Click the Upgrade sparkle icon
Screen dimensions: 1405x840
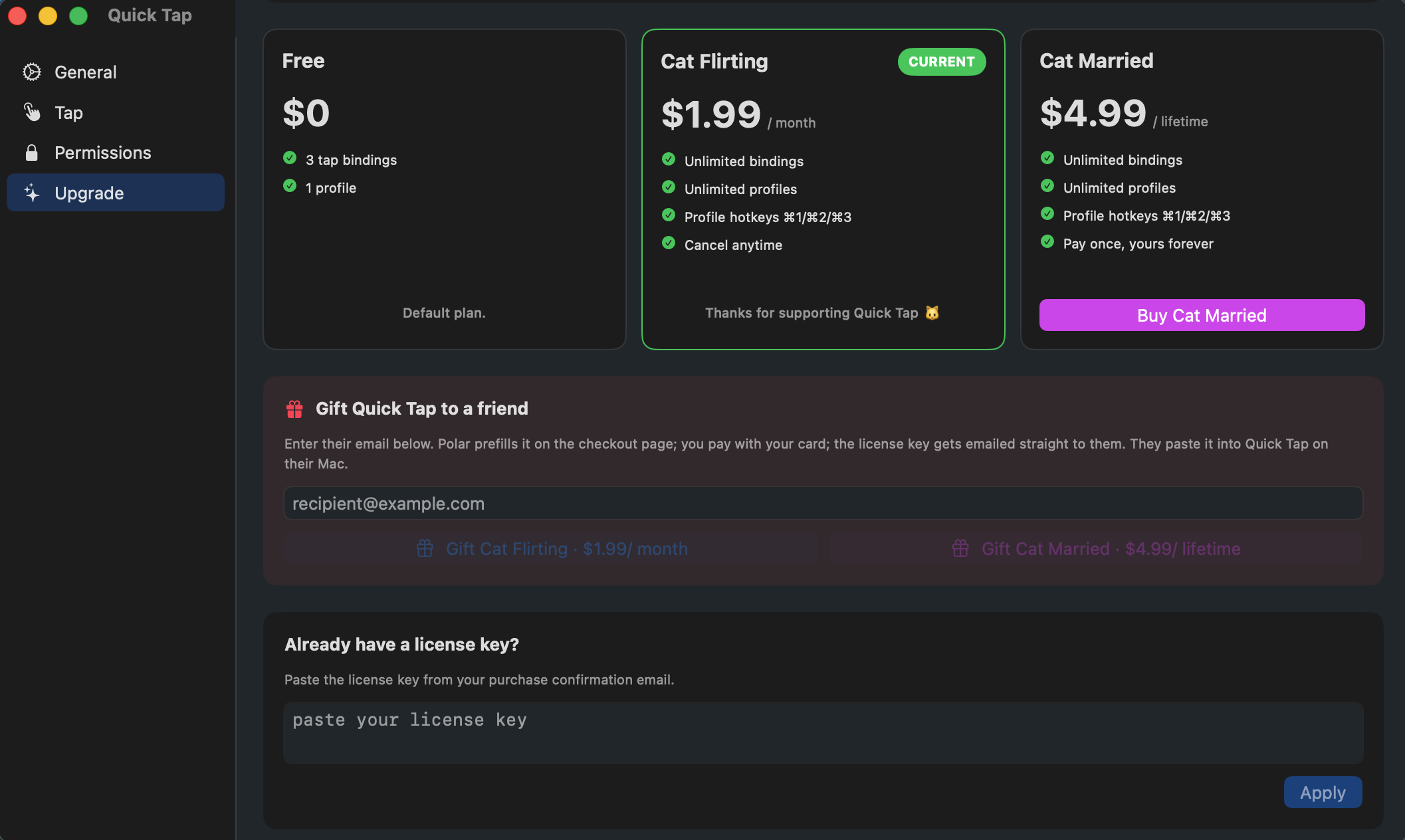coord(32,193)
